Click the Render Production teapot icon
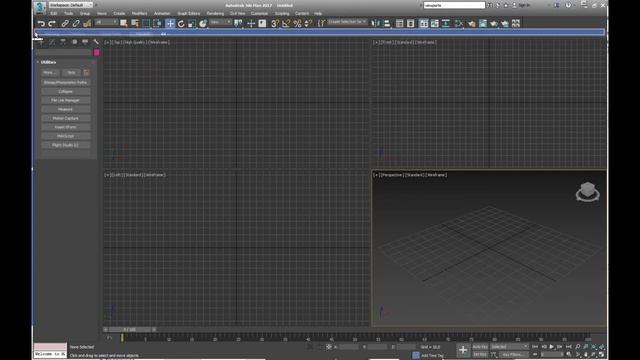The width and height of the screenshot is (640, 360). [494, 23]
